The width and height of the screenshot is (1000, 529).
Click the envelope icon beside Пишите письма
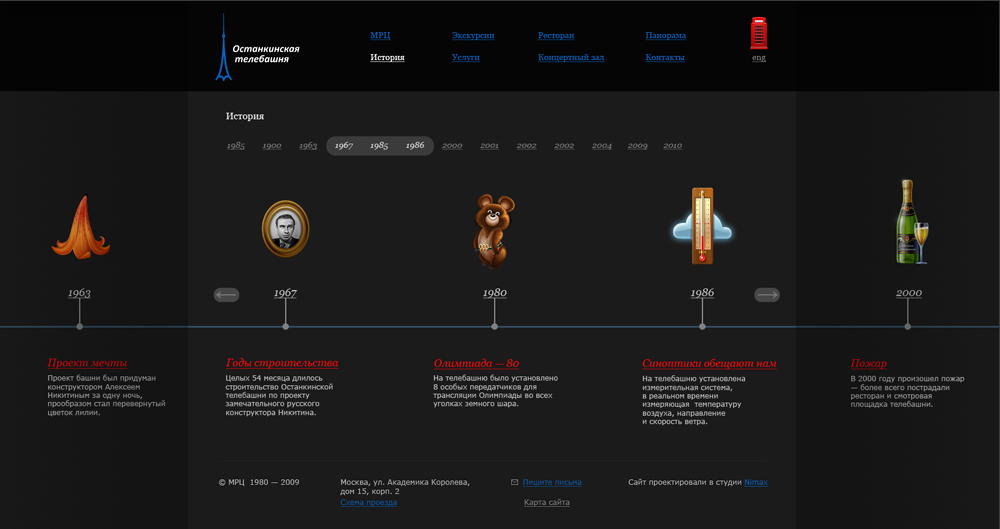(514, 482)
